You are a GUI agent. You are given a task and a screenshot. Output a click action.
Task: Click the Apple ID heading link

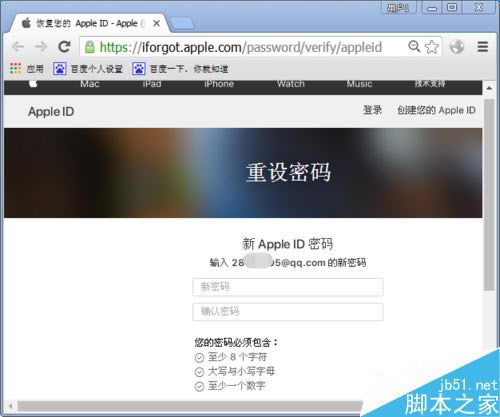click(x=51, y=112)
